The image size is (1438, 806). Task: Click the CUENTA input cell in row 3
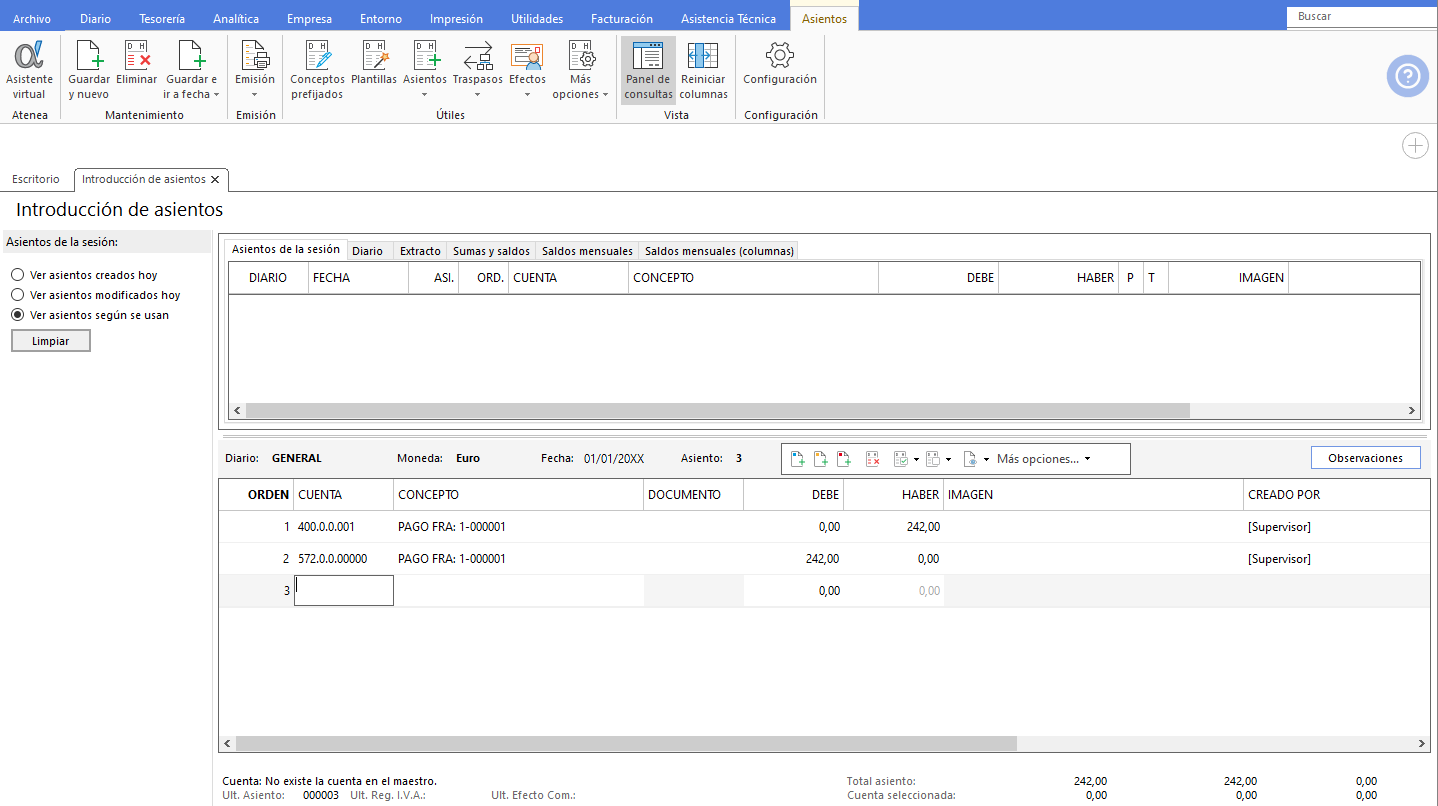pyautogui.click(x=343, y=590)
